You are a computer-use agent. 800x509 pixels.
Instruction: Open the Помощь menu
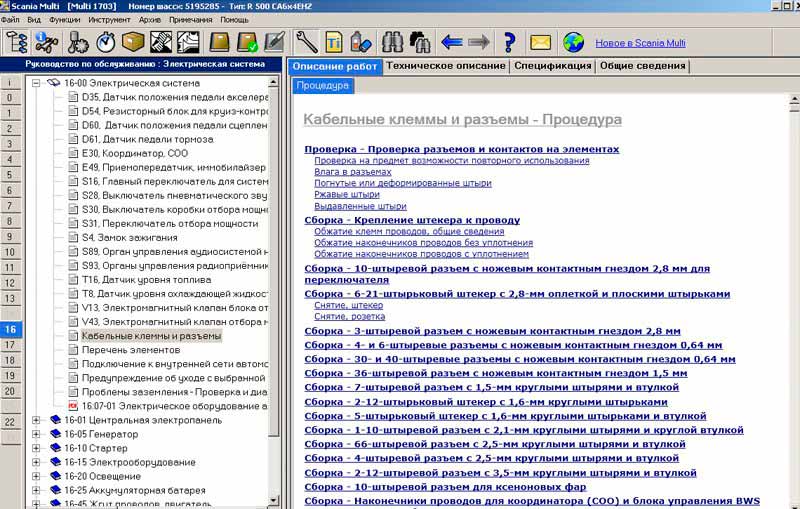tap(234, 20)
